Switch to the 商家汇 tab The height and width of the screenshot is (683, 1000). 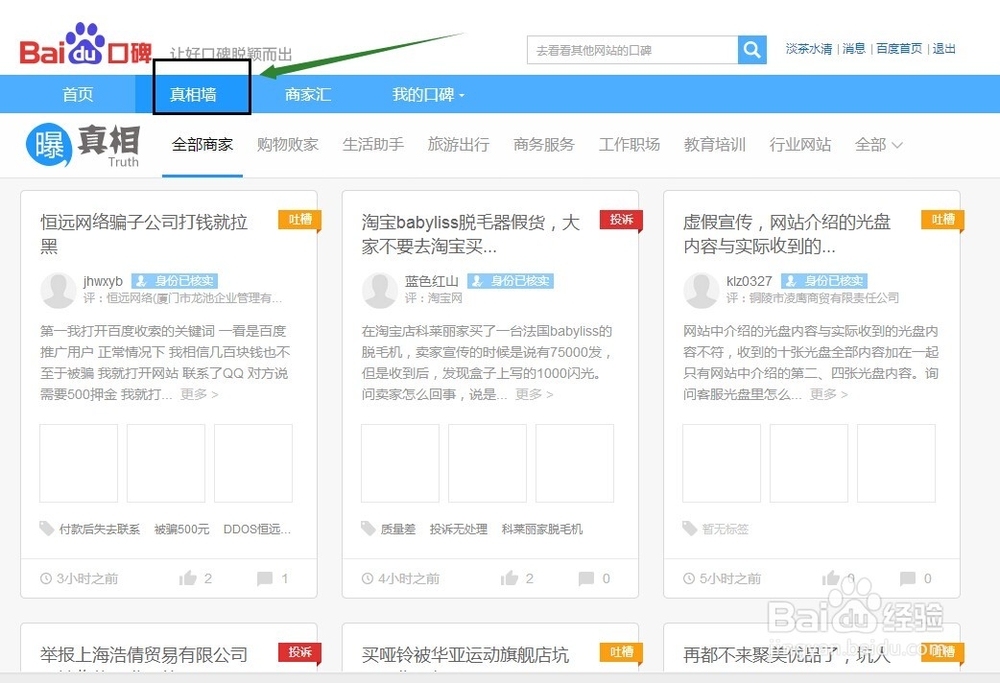point(307,93)
